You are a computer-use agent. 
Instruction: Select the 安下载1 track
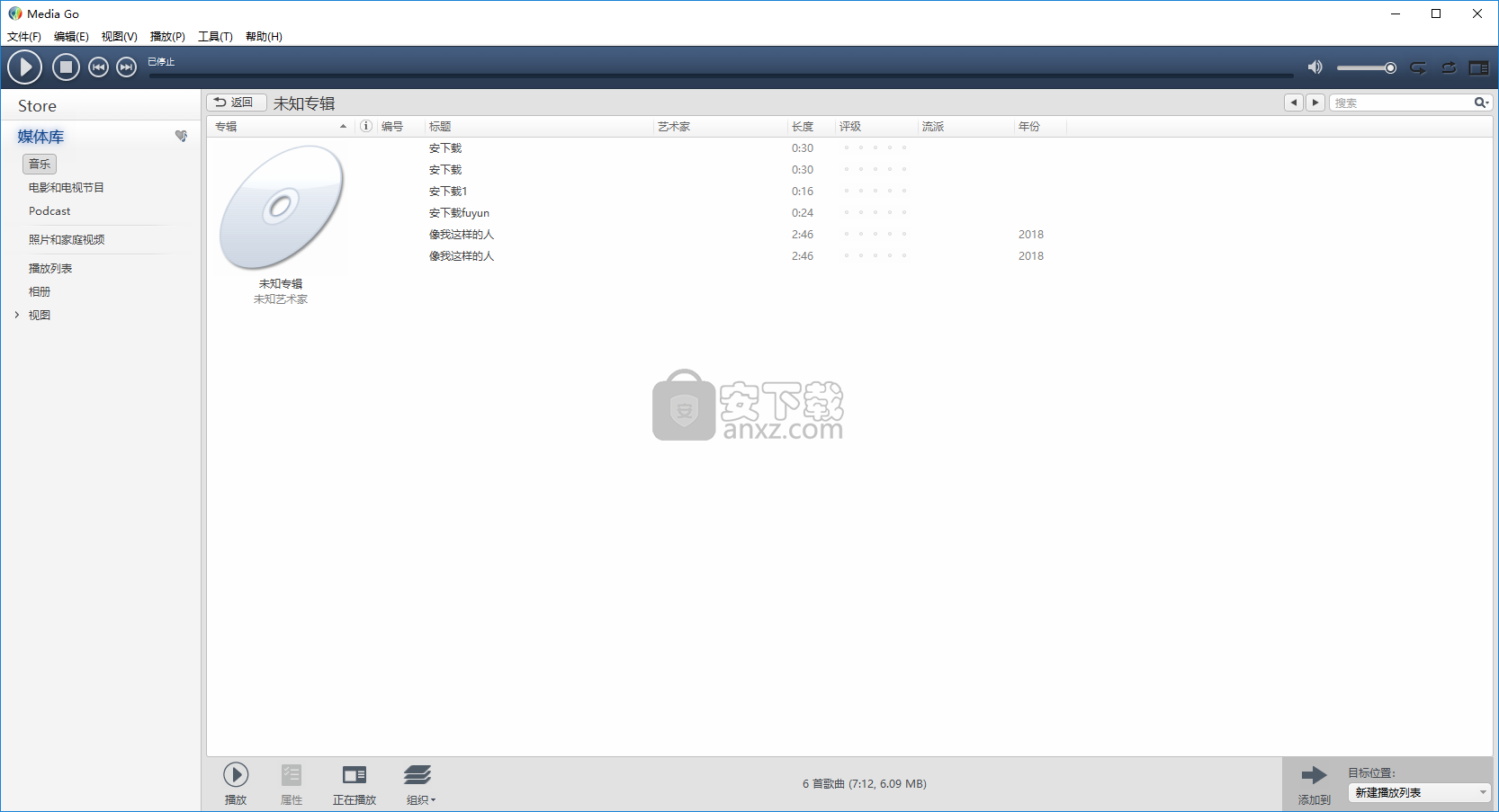tap(448, 192)
